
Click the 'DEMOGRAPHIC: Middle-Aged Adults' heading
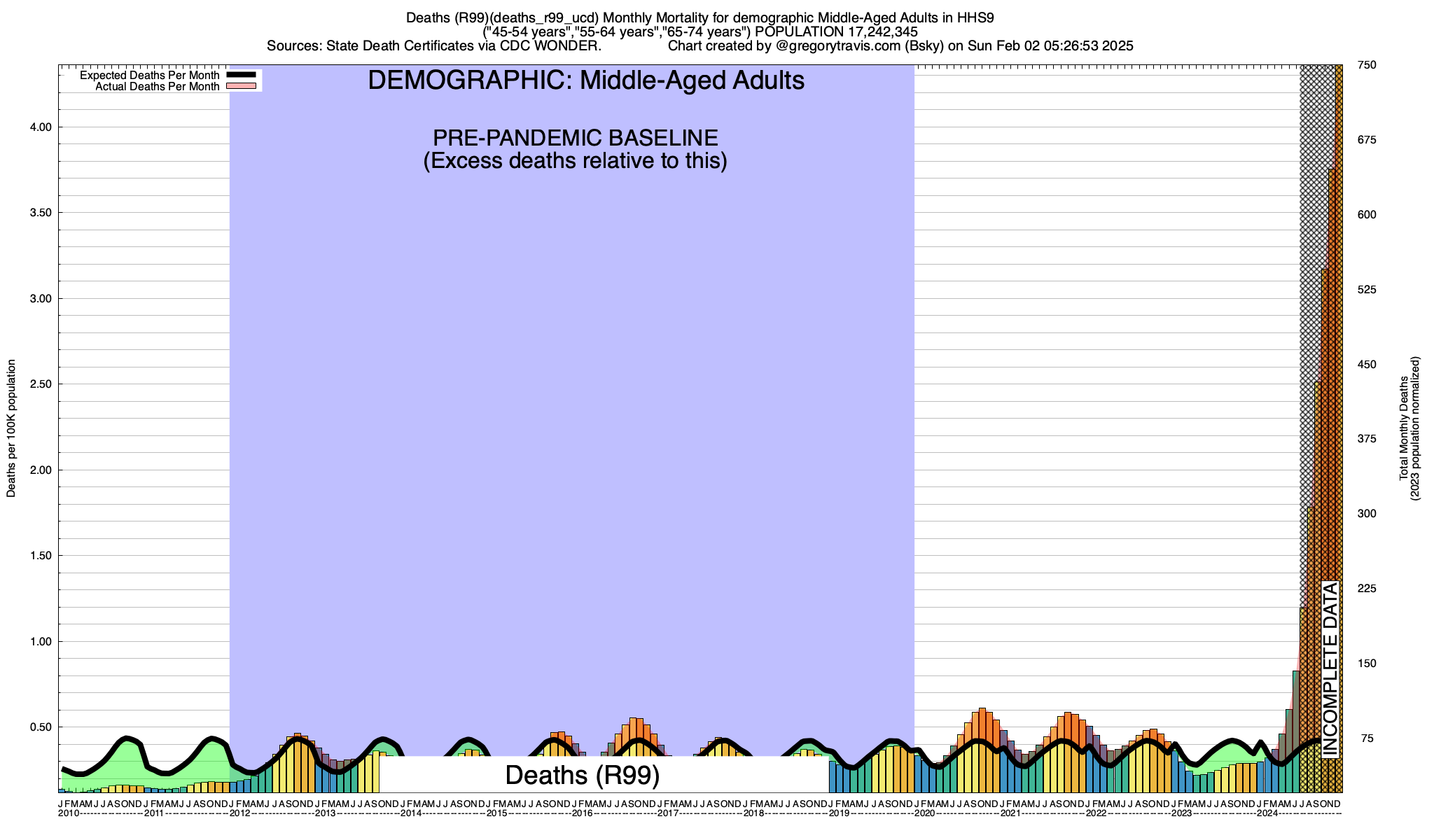point(586,80)
